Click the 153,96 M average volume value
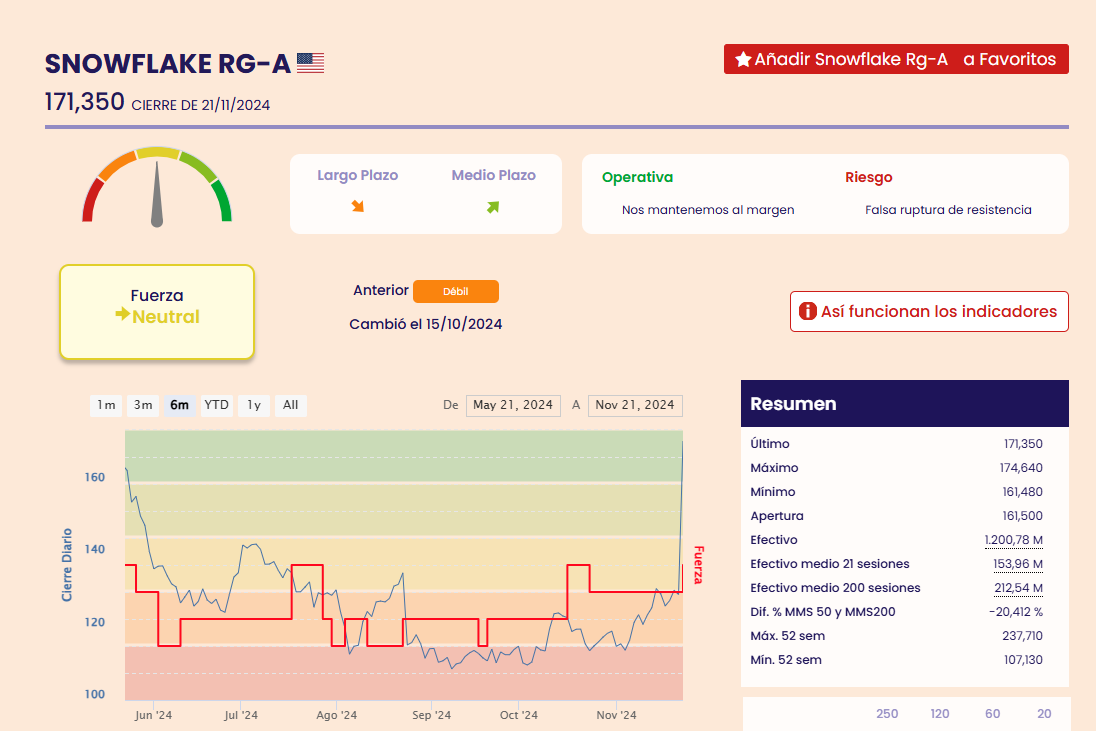Viewport: 1096px width, 731px height. 1018,564
